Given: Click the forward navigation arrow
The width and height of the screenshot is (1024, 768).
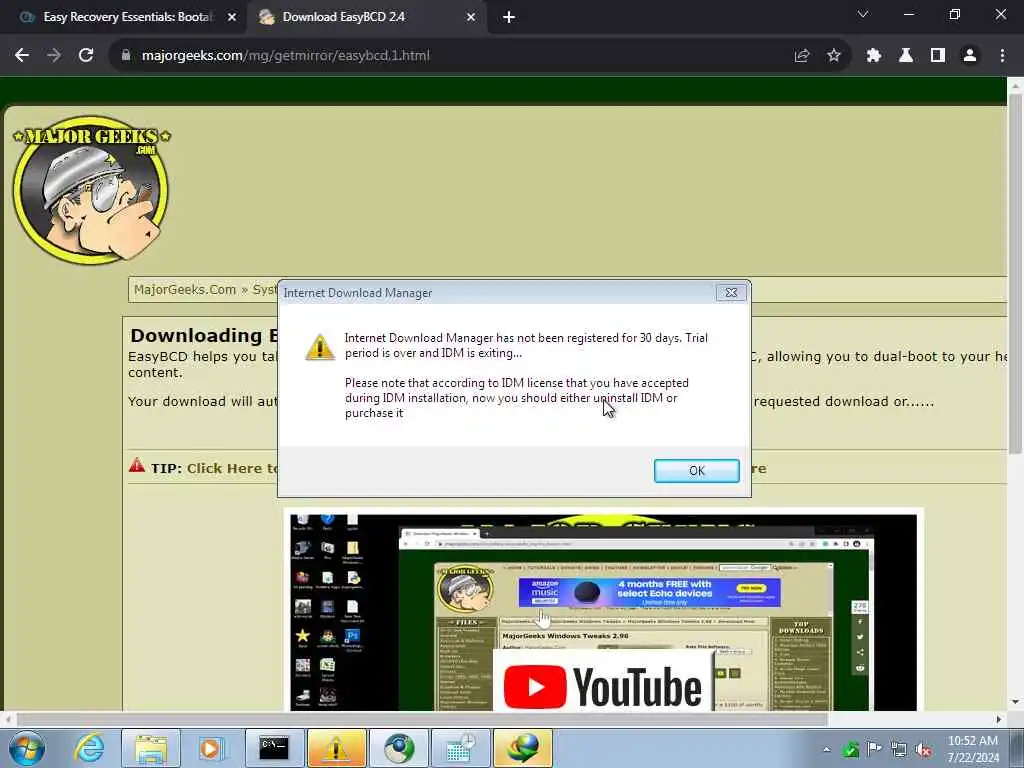Looking at the screenshot, I should pyautogui.click(x=54, y=56).
